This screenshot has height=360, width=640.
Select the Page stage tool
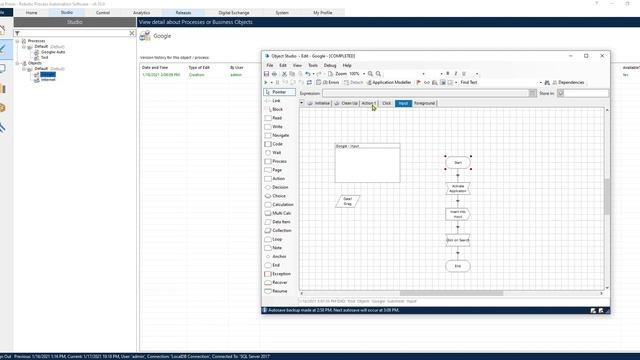point(273,170)
